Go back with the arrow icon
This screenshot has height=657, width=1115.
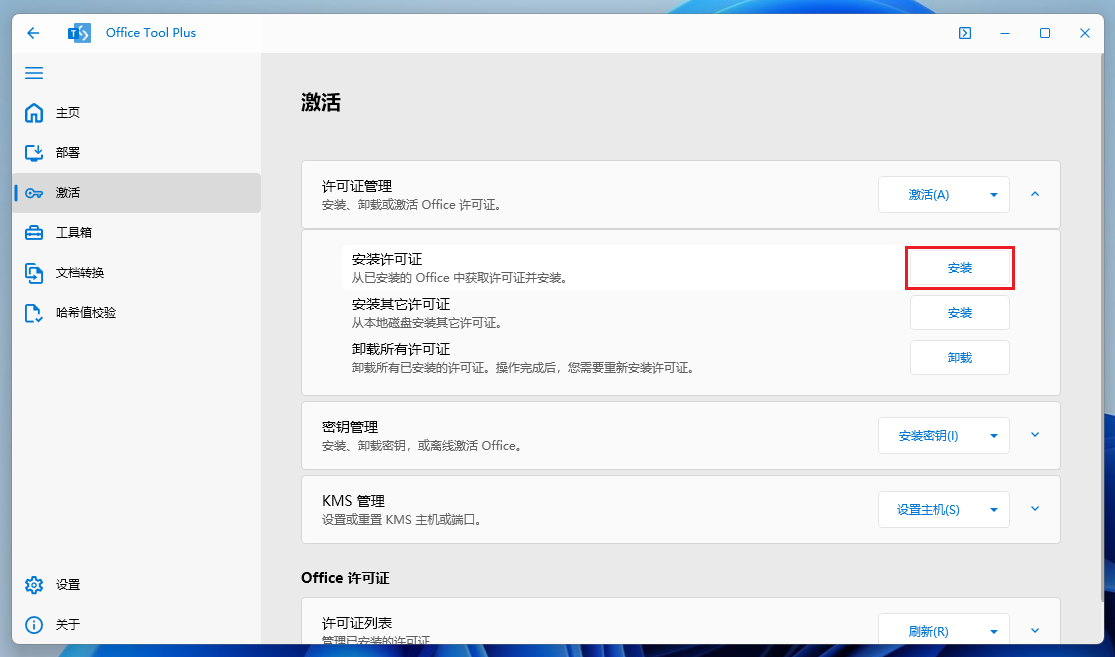[x=33, y=33]
